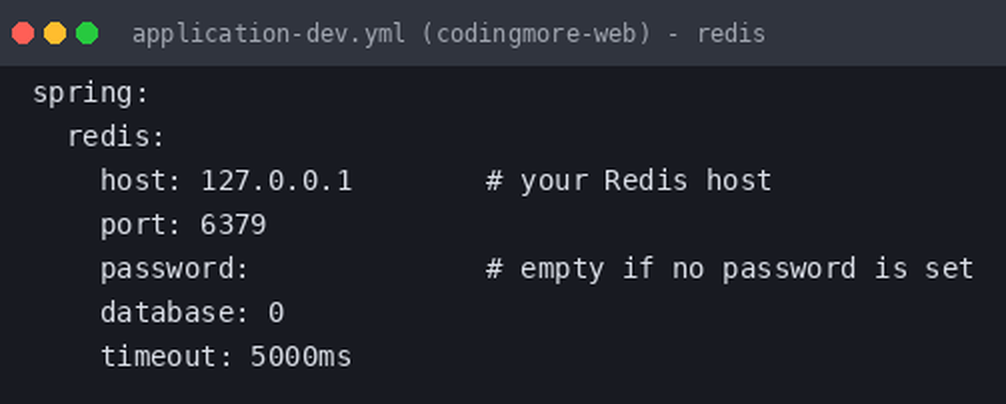Click the '# your Redis host' comment
1006x404 pixels.
(x=629, y=181)
